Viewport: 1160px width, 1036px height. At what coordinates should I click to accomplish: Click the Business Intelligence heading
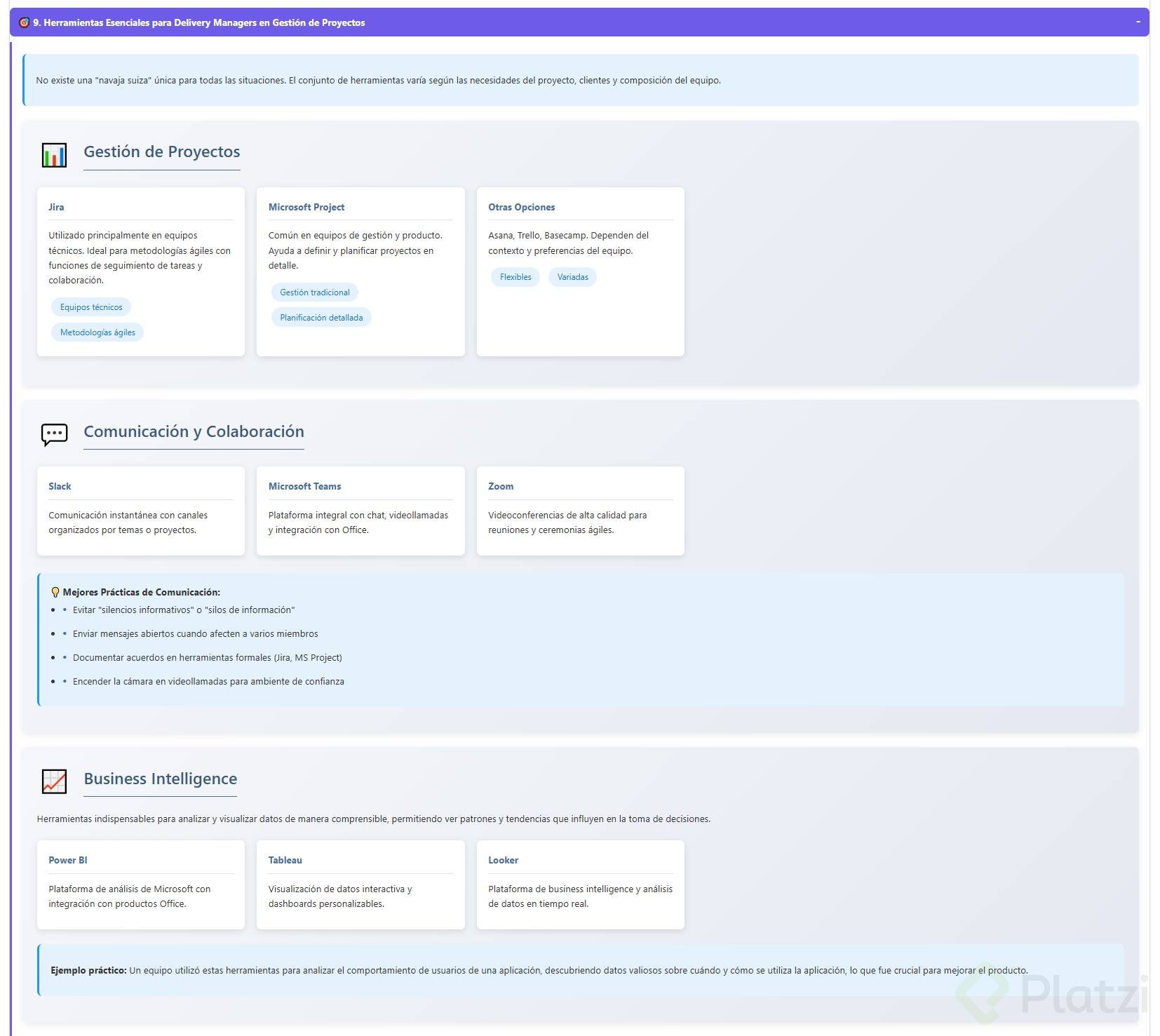pos(161,779)
